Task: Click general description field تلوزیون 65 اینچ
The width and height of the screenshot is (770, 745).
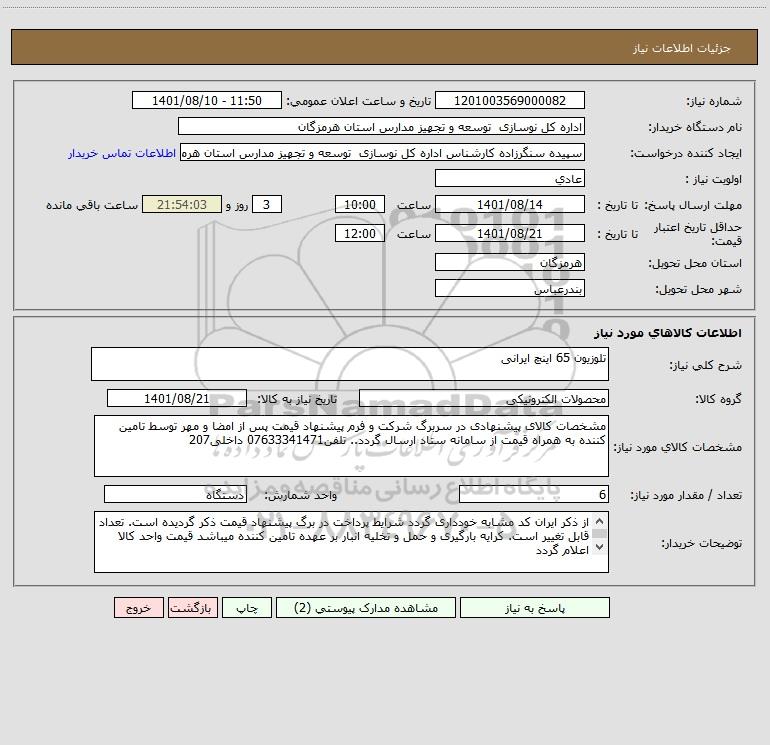Action: (350, 364)
